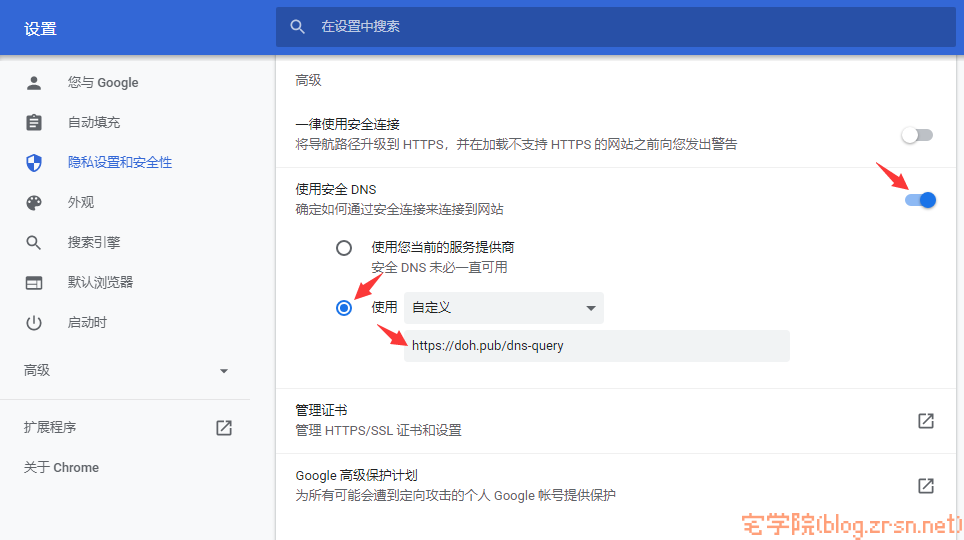Click the shield icon for 隐私设置和安全性

click(34, 163)
